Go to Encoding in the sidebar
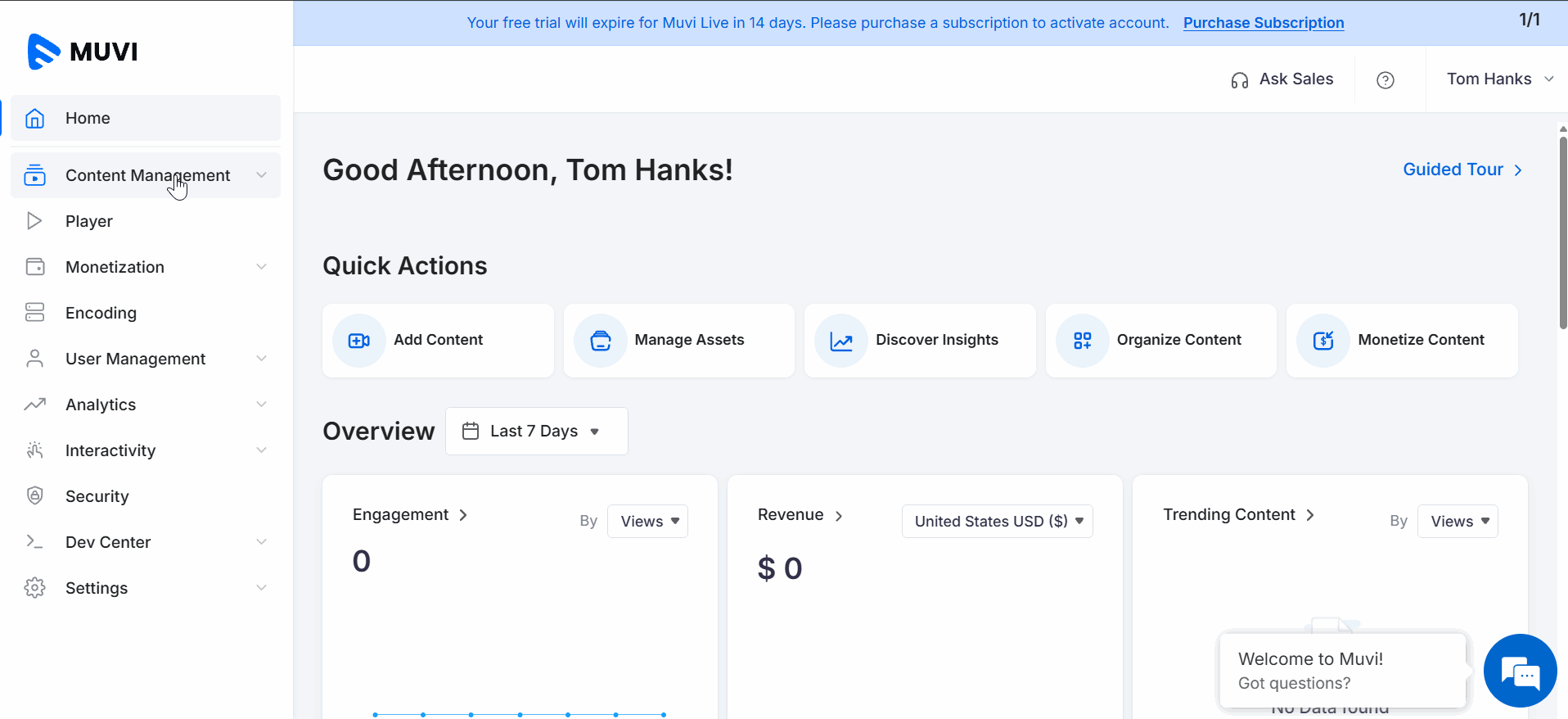This screenshot has height=719, width=1568. [101, 313]
